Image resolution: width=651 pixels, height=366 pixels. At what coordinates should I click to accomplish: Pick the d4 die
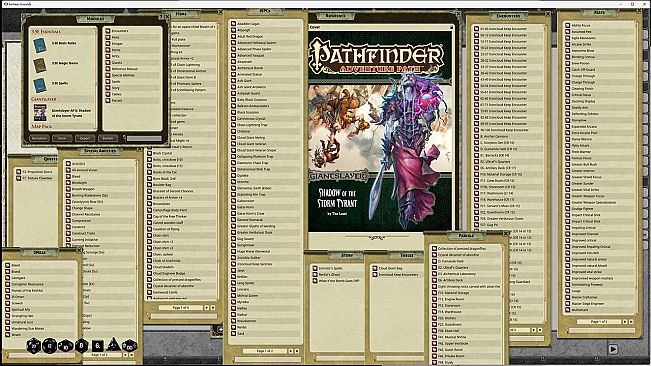coord(113,345)
